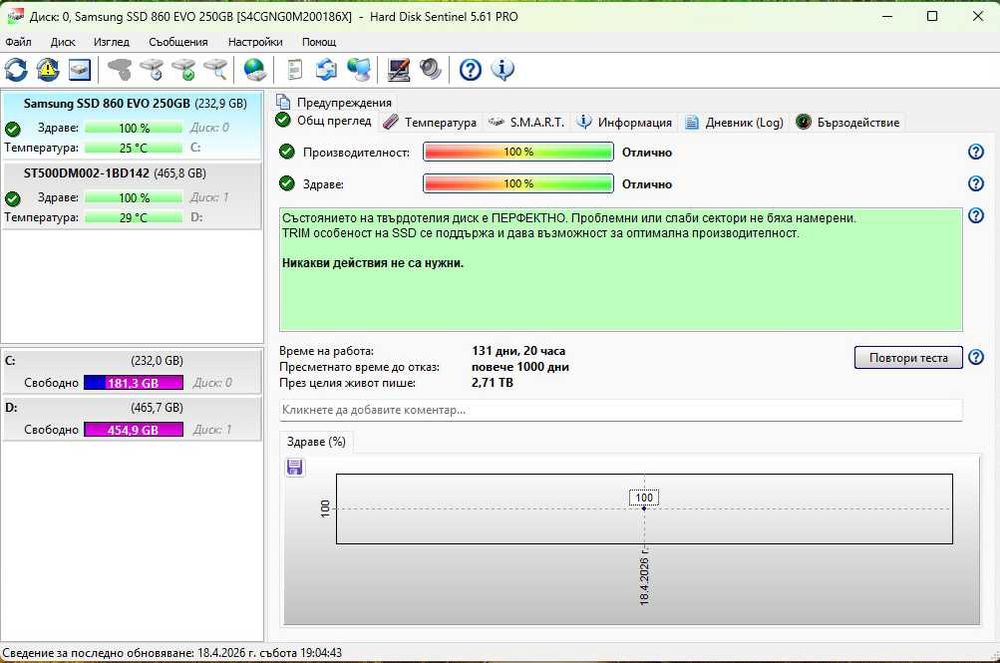The width and height of the screenshot is (1000, 663).
Task: Open help for the Здраве bar row
Action: pos(976,184)
